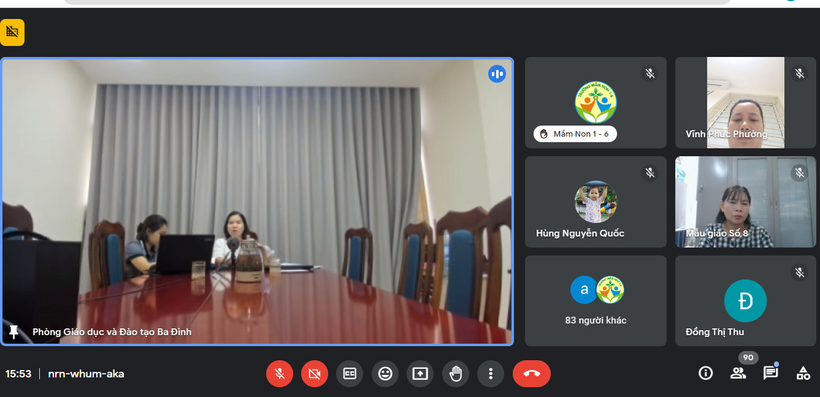Click muted mic icon on Vĩnh Phúc Phường tile
The image size is (820, 397).
coord(799,73)
